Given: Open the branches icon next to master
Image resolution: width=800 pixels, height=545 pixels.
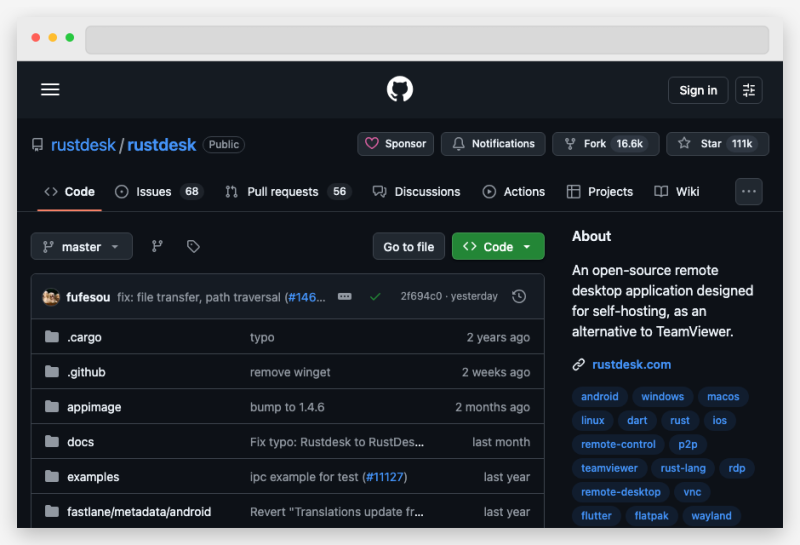Looking at the screenshot, I should (157, 246).
